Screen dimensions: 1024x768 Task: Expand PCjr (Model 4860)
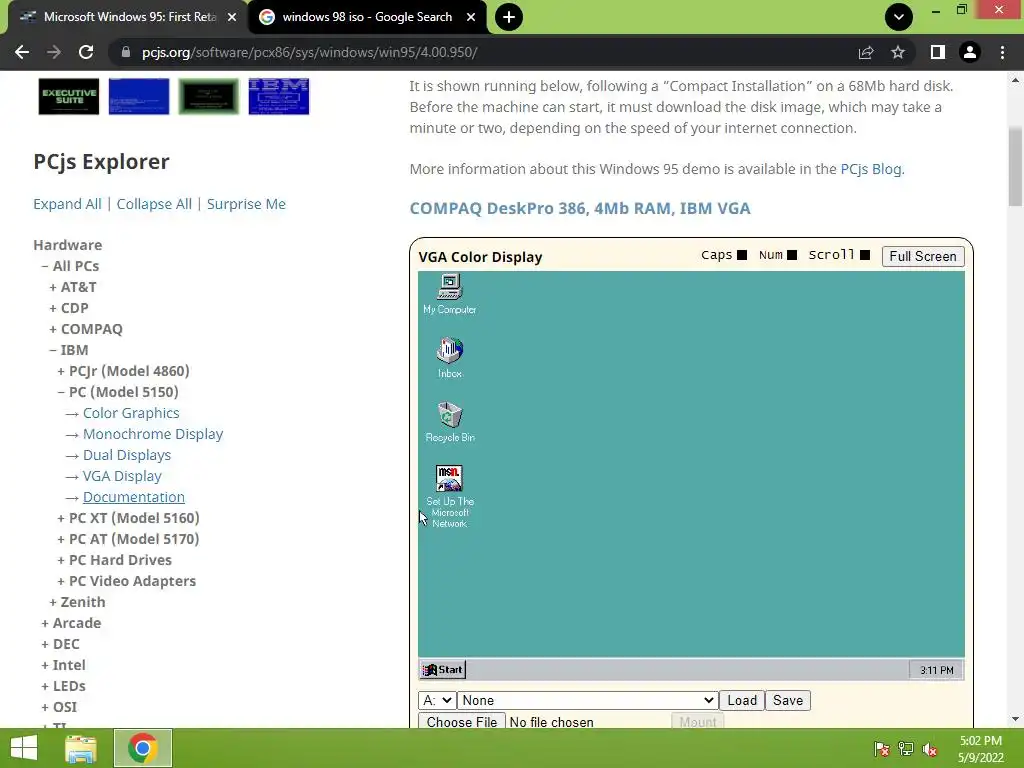click(x=123, y=371)
